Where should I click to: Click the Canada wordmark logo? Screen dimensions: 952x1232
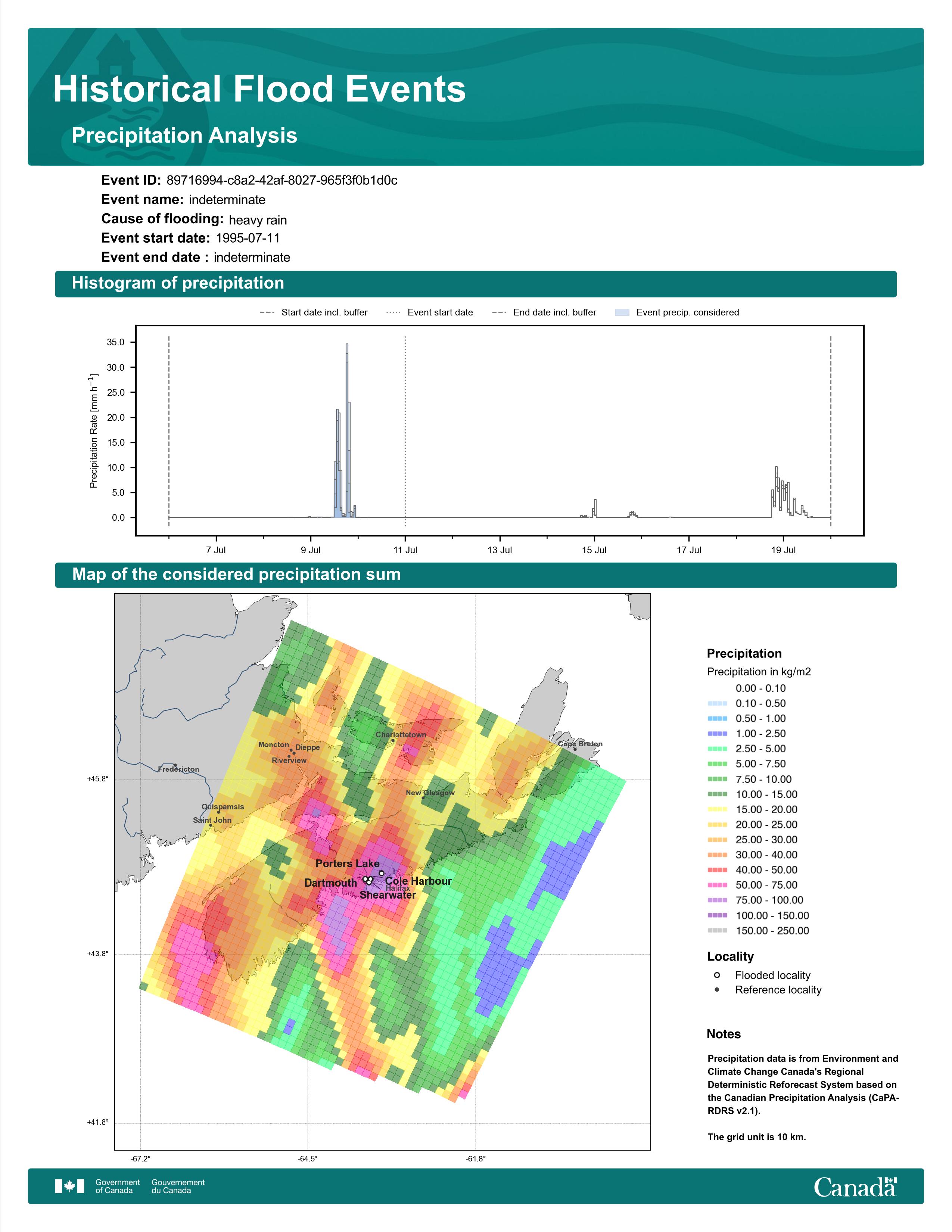pos(855,1187)
